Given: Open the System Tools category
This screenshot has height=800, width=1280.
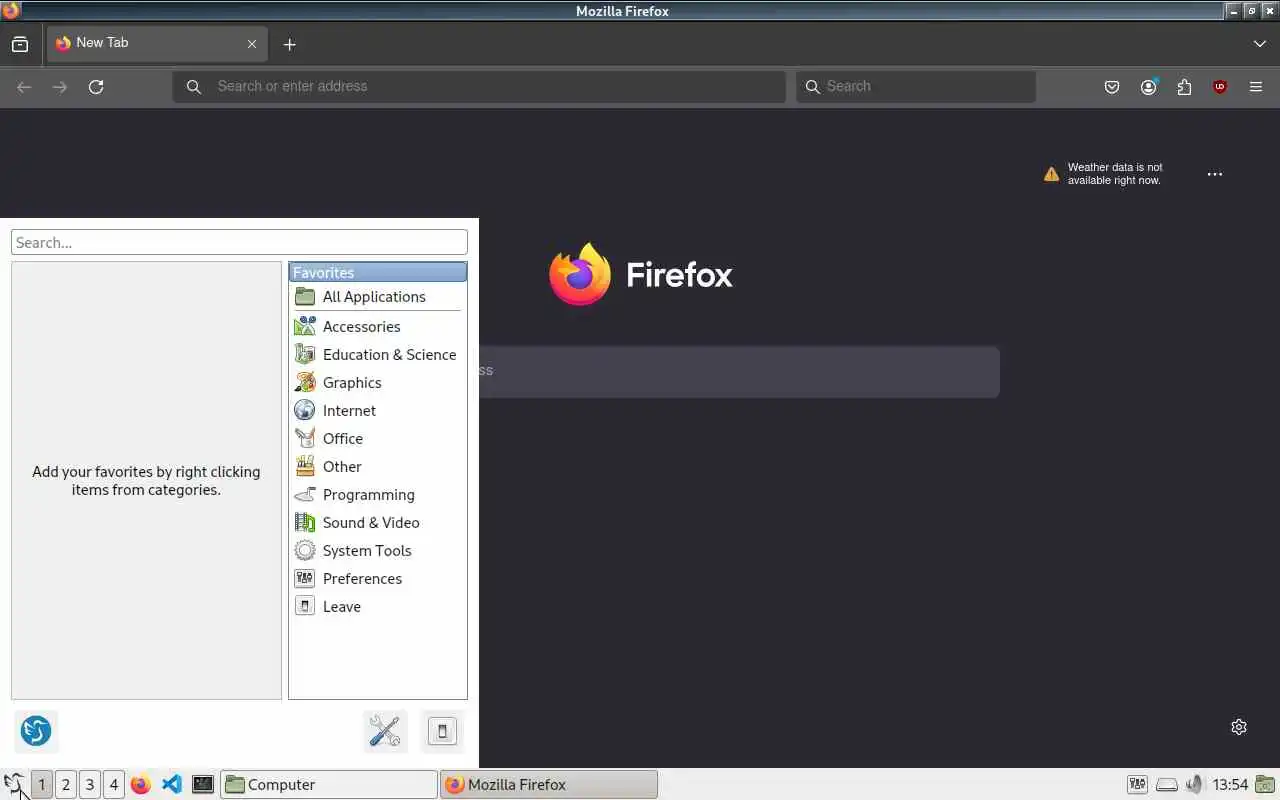Looking at the screenshot, I should (x=378, y=551).
